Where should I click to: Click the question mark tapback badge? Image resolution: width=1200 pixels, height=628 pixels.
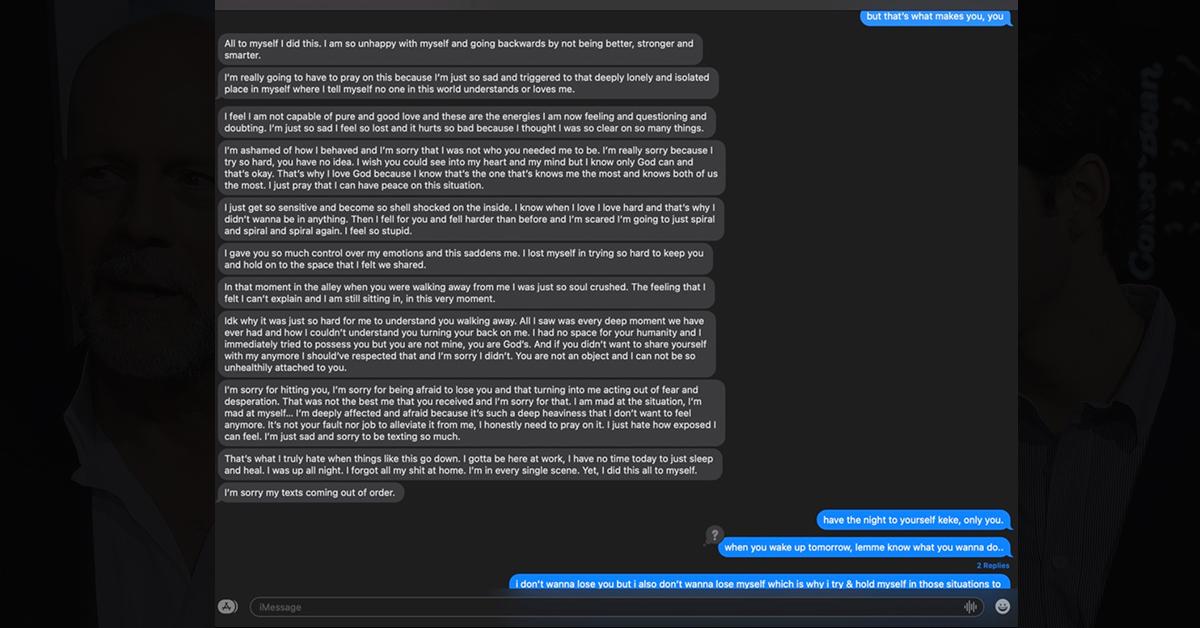(714, 535)
